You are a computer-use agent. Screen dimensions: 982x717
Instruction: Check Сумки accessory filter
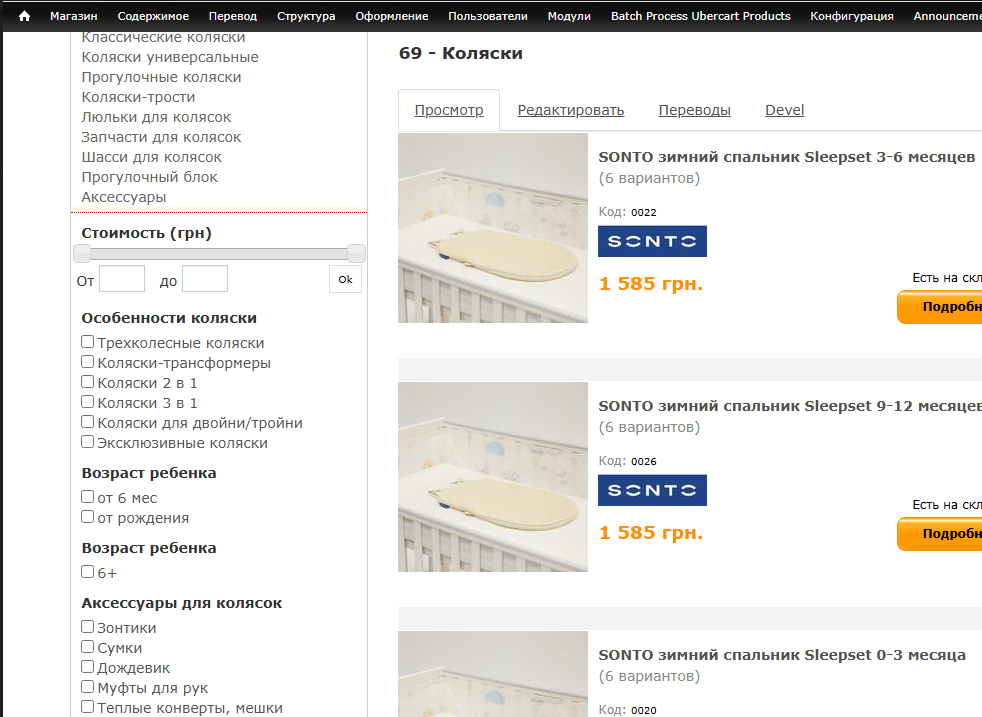coord(88,647)
